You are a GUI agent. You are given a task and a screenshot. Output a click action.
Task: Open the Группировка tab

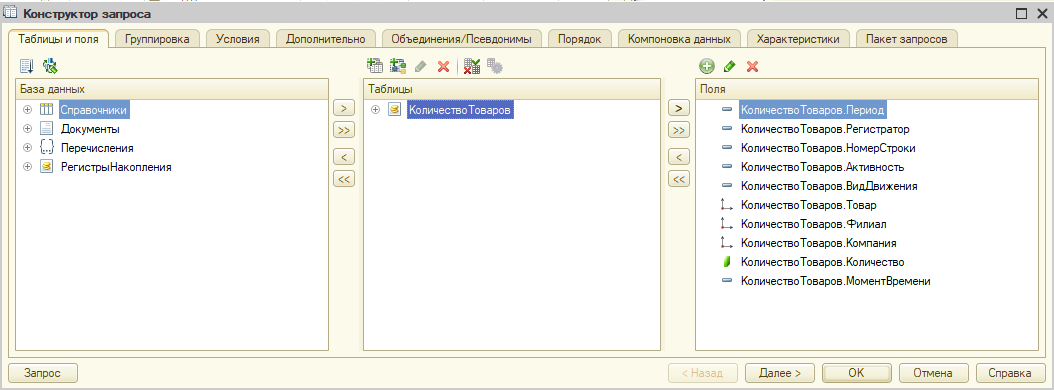click(157, 39)
